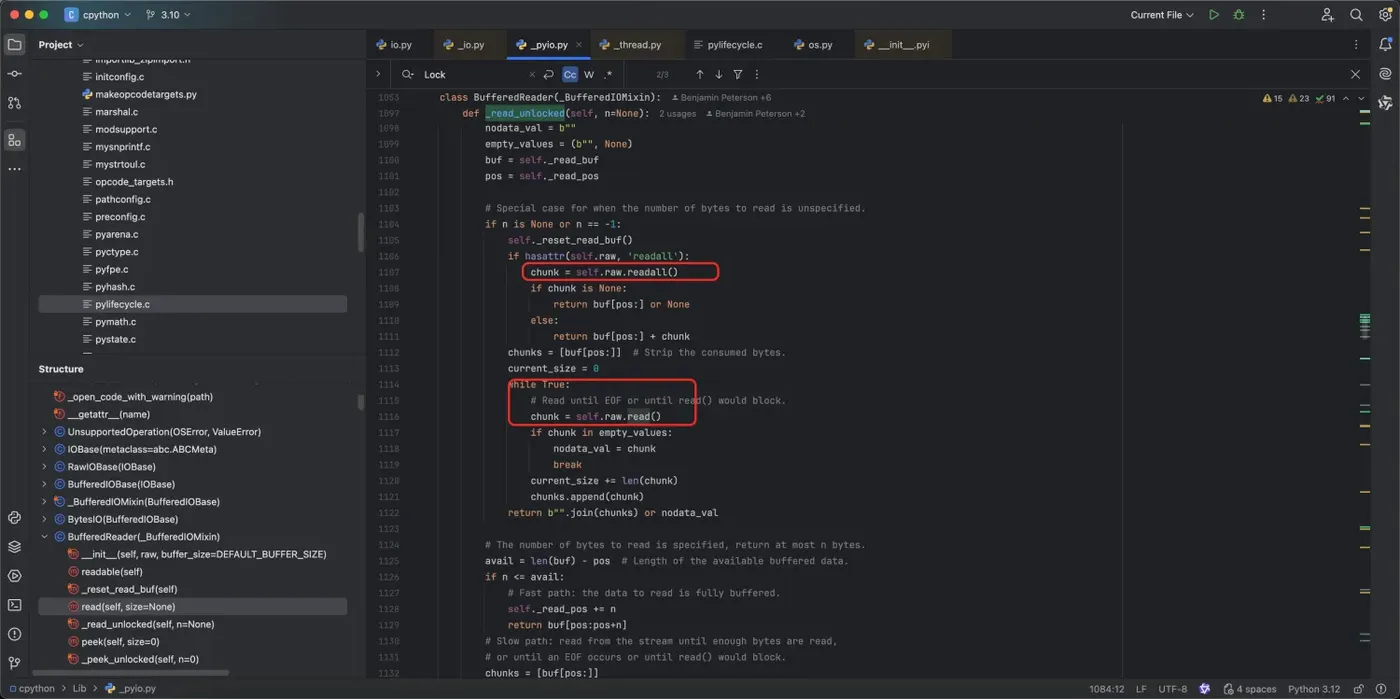Open the Problems tool window icon

14,634
